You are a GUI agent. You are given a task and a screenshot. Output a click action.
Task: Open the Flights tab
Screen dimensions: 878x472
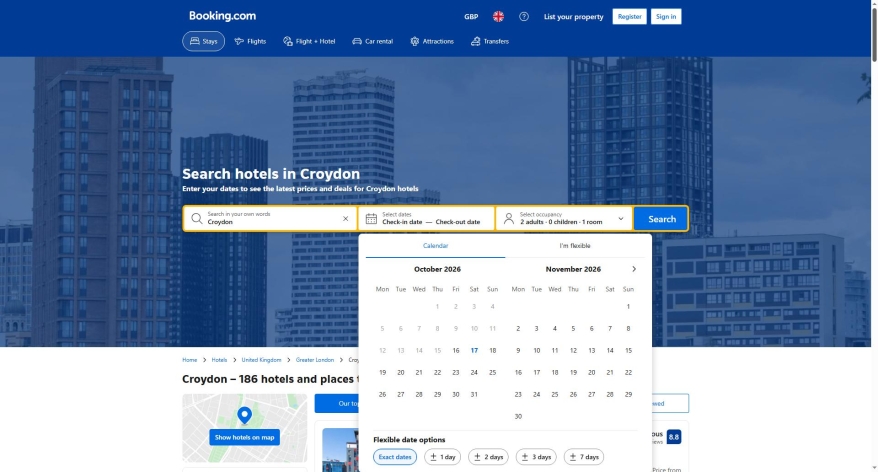tap(250, 41)
